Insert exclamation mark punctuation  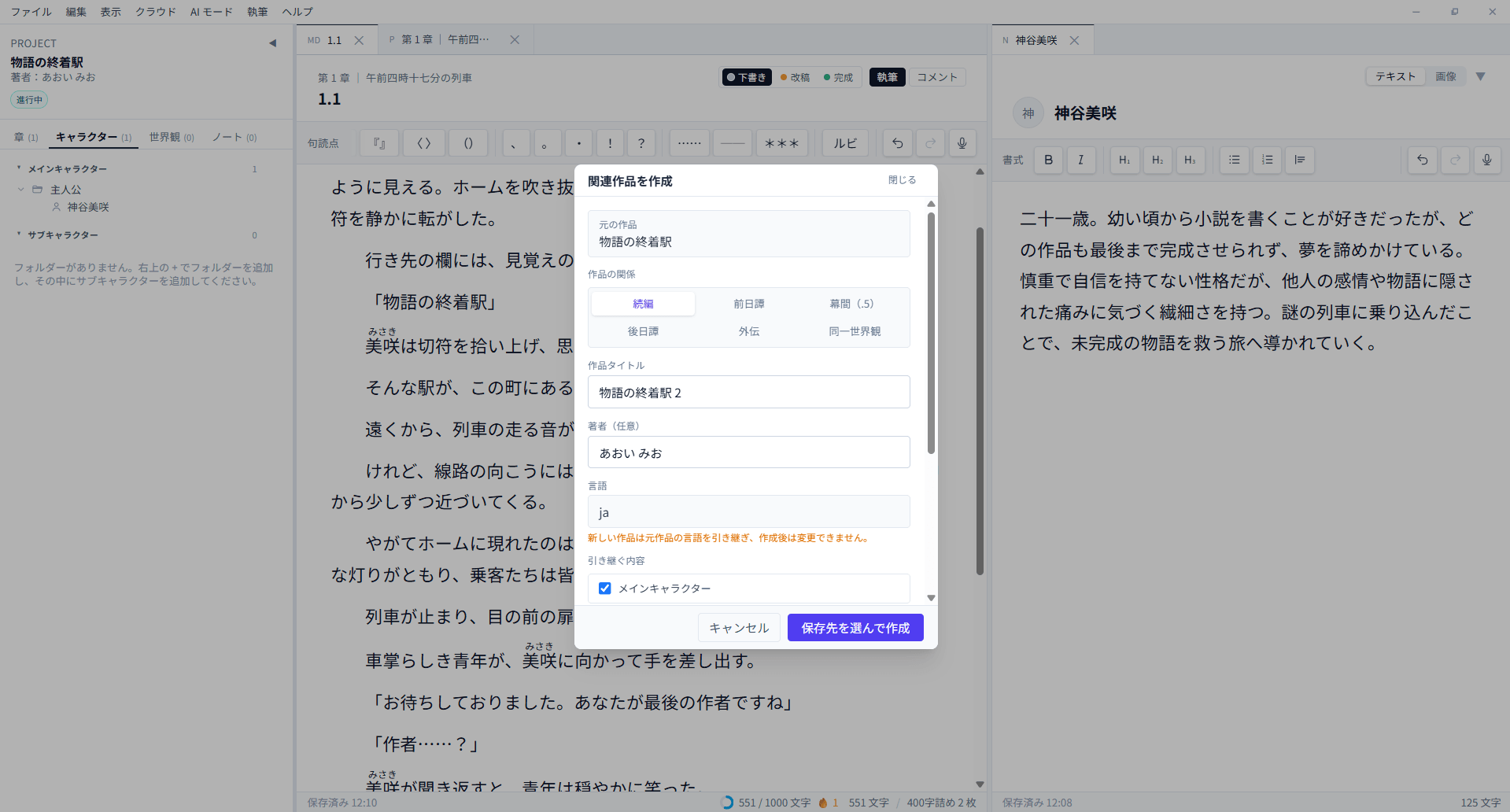(610, 143)
